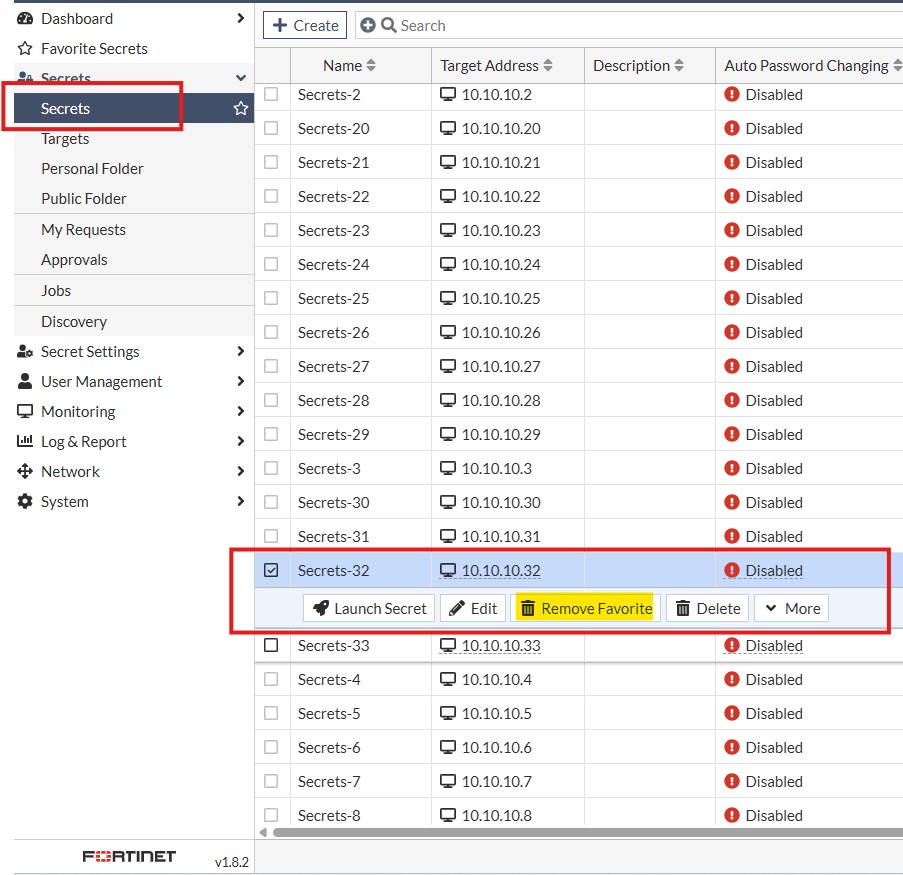This screenshot has width=903, height=875.
Task: Go to the Targets page
Action: (65, 139)
